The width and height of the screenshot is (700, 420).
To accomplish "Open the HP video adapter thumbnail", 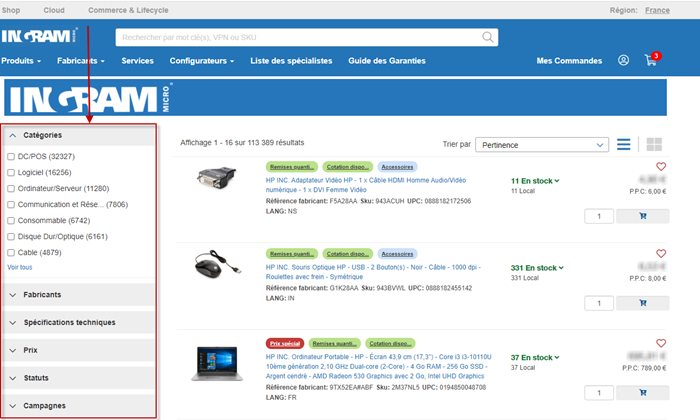I will coord(217,178).
